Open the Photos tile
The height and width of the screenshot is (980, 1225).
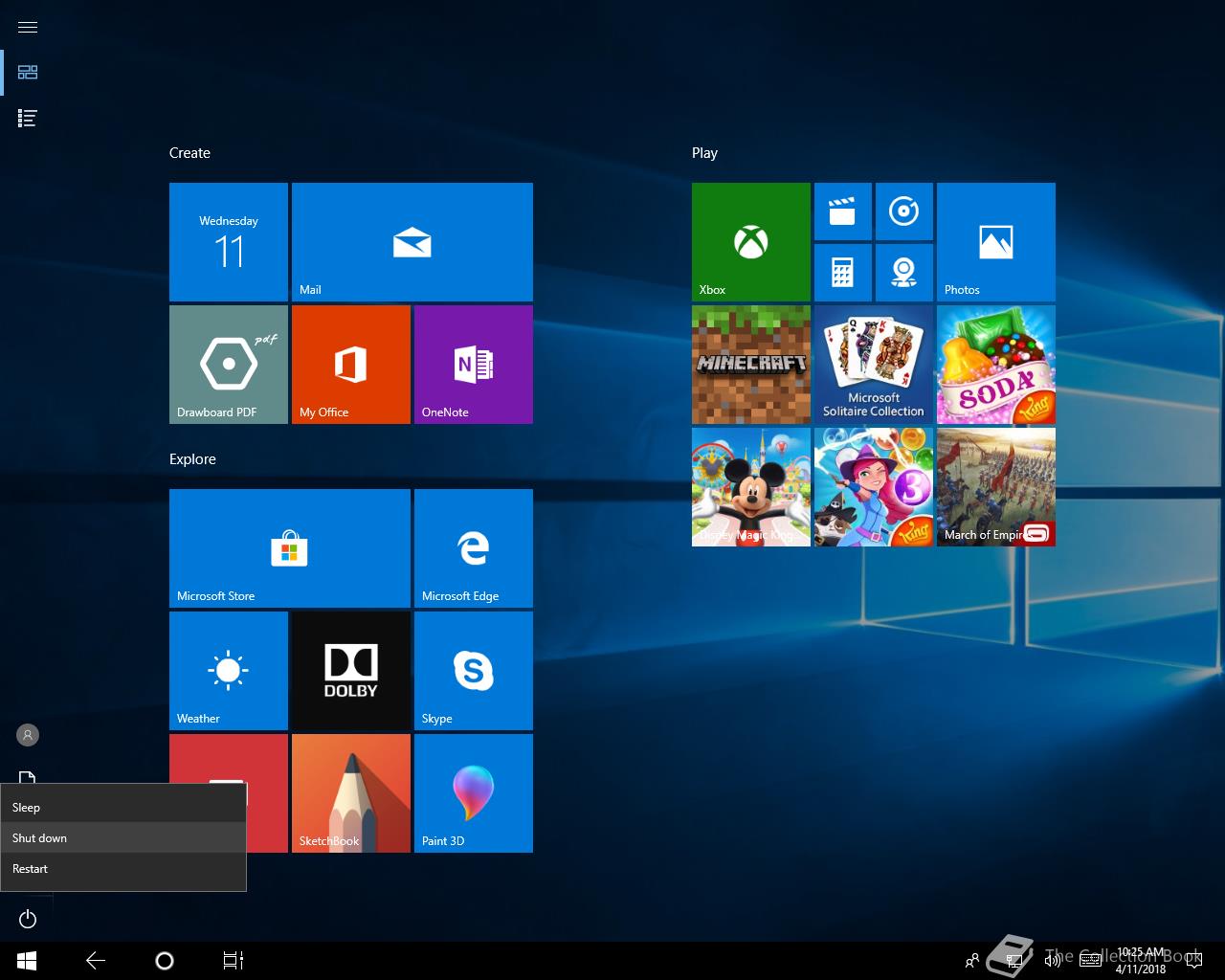point(996,242)
